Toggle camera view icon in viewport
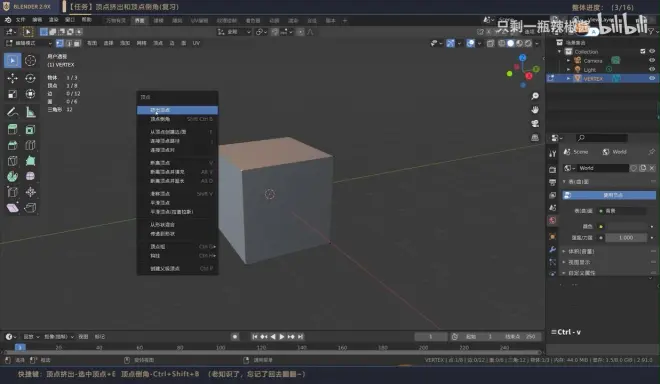660x384 pixels. 535,123
